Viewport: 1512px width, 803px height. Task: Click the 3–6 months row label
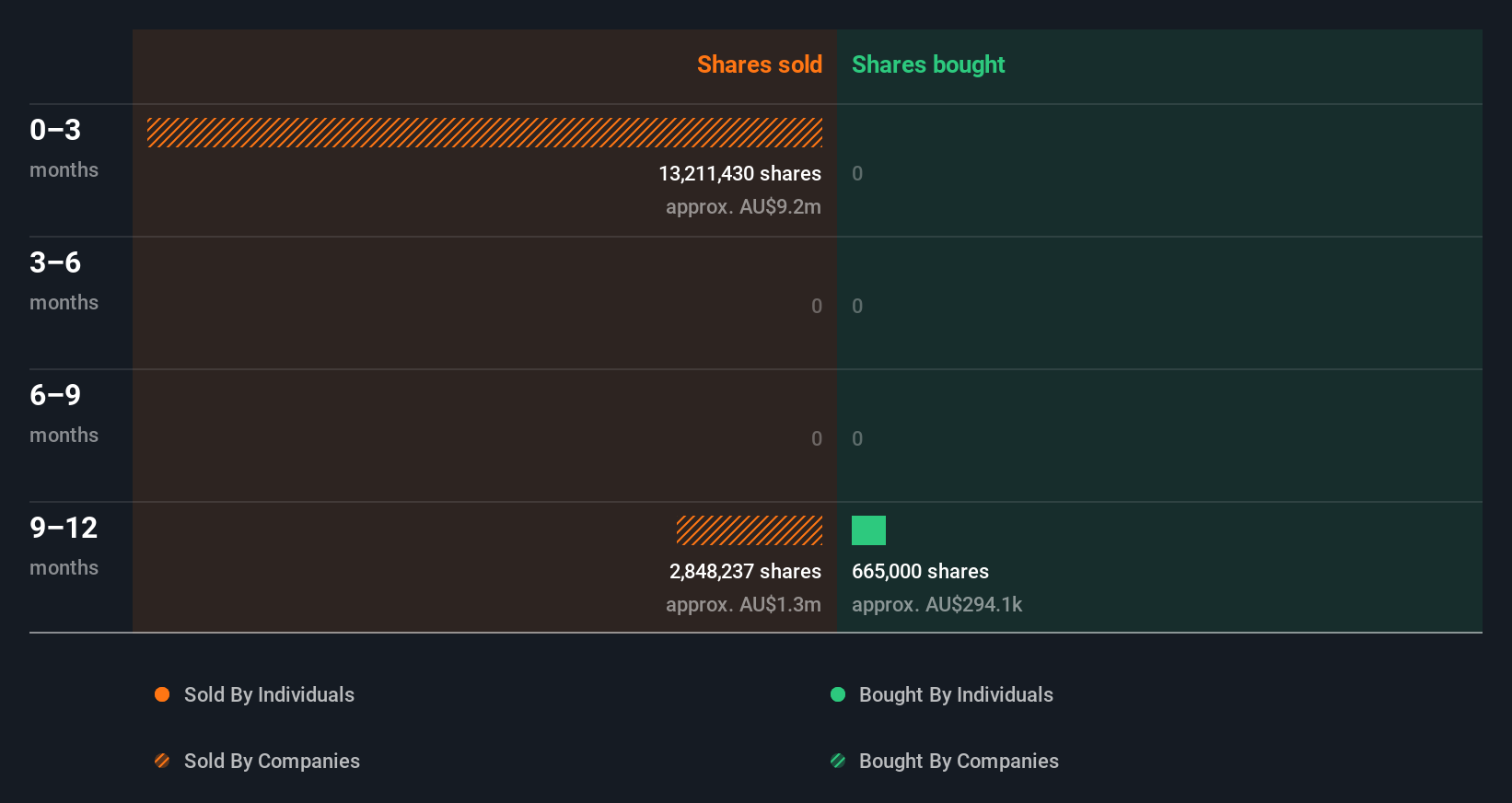click(x=64, y=280)
